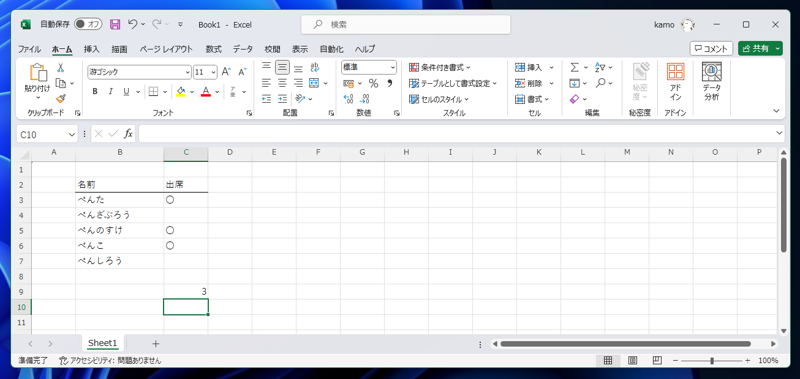This screenshot has height=379, width=800.
Task: Toggle Align Left horizontal alignment
Action: coord(266,83)
